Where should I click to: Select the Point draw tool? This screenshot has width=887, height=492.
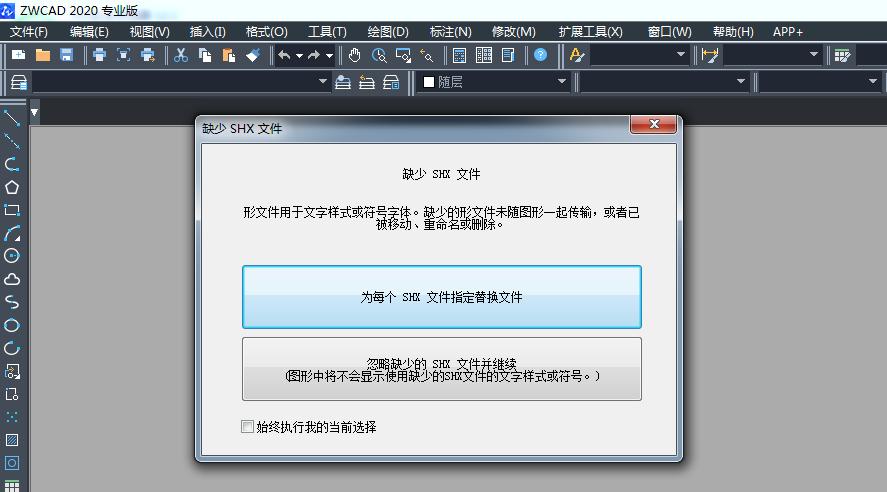coord(12,417)
